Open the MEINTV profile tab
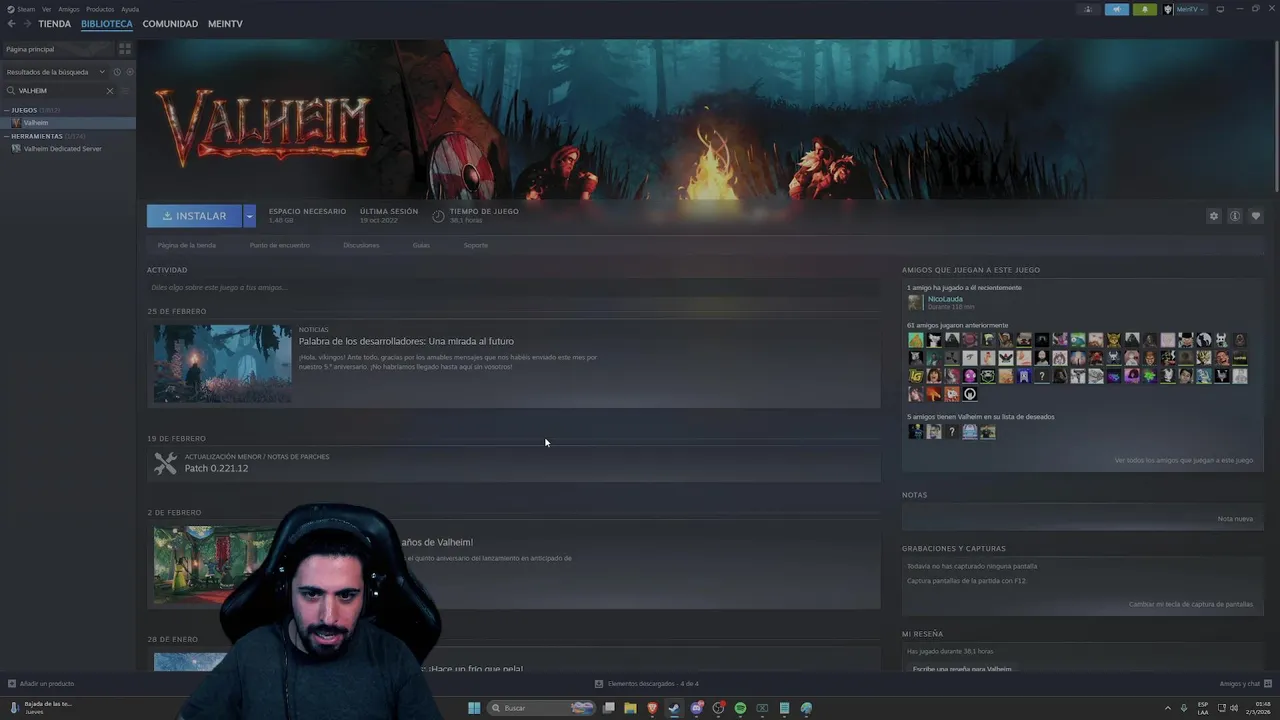The image size is (1280, 720). [225, 24]
